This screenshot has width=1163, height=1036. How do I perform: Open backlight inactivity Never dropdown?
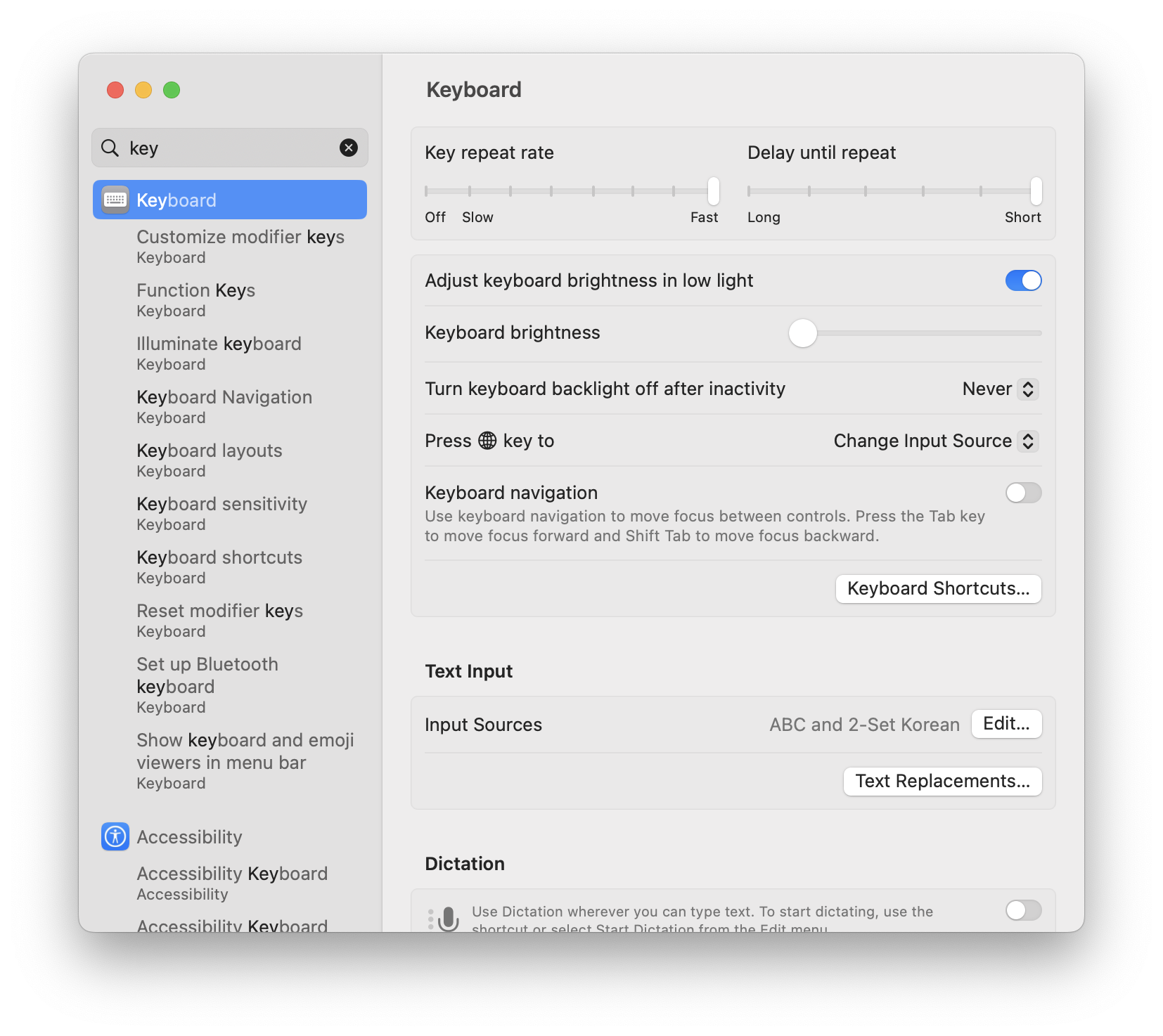tap(1000, 389)
